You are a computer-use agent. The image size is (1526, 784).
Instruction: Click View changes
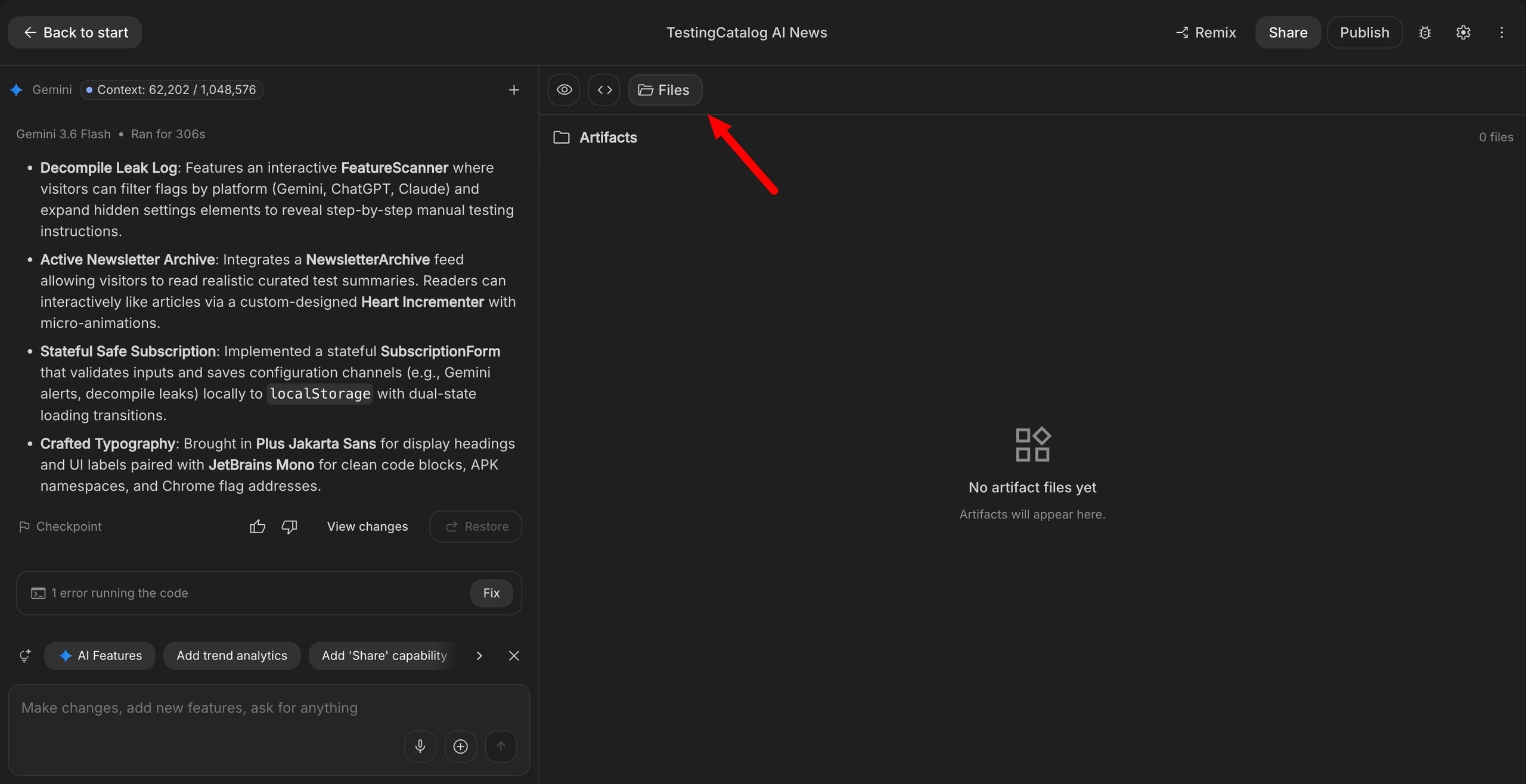367,527
